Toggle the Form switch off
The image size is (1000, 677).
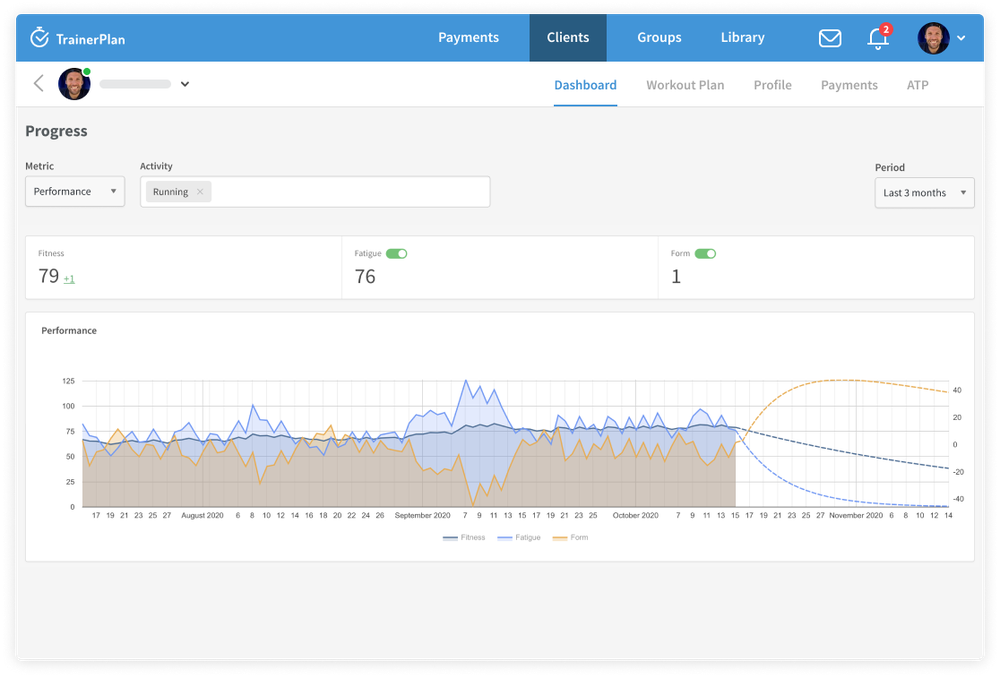point(705,254)
